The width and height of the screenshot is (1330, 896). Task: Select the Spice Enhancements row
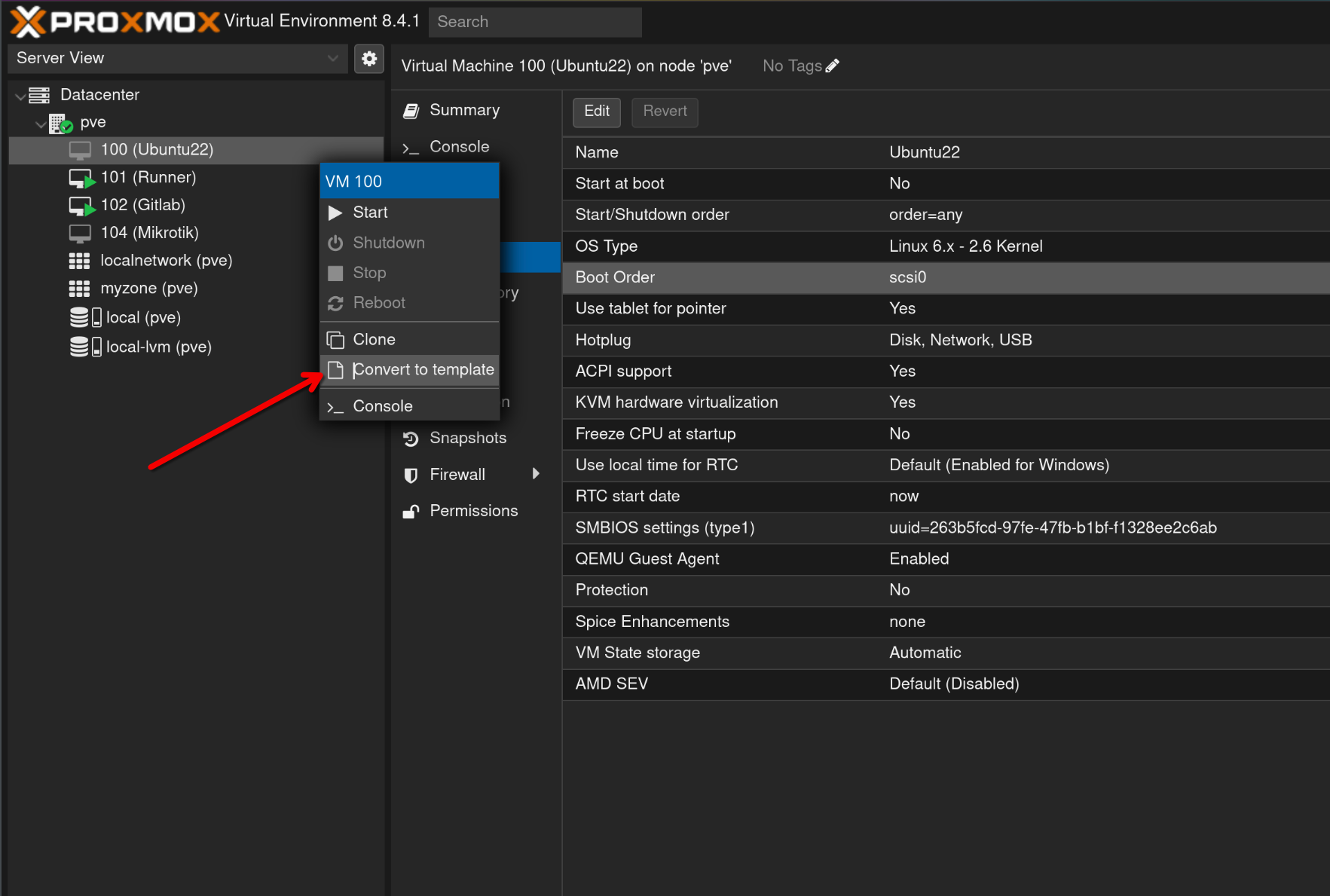pos(946,622)
